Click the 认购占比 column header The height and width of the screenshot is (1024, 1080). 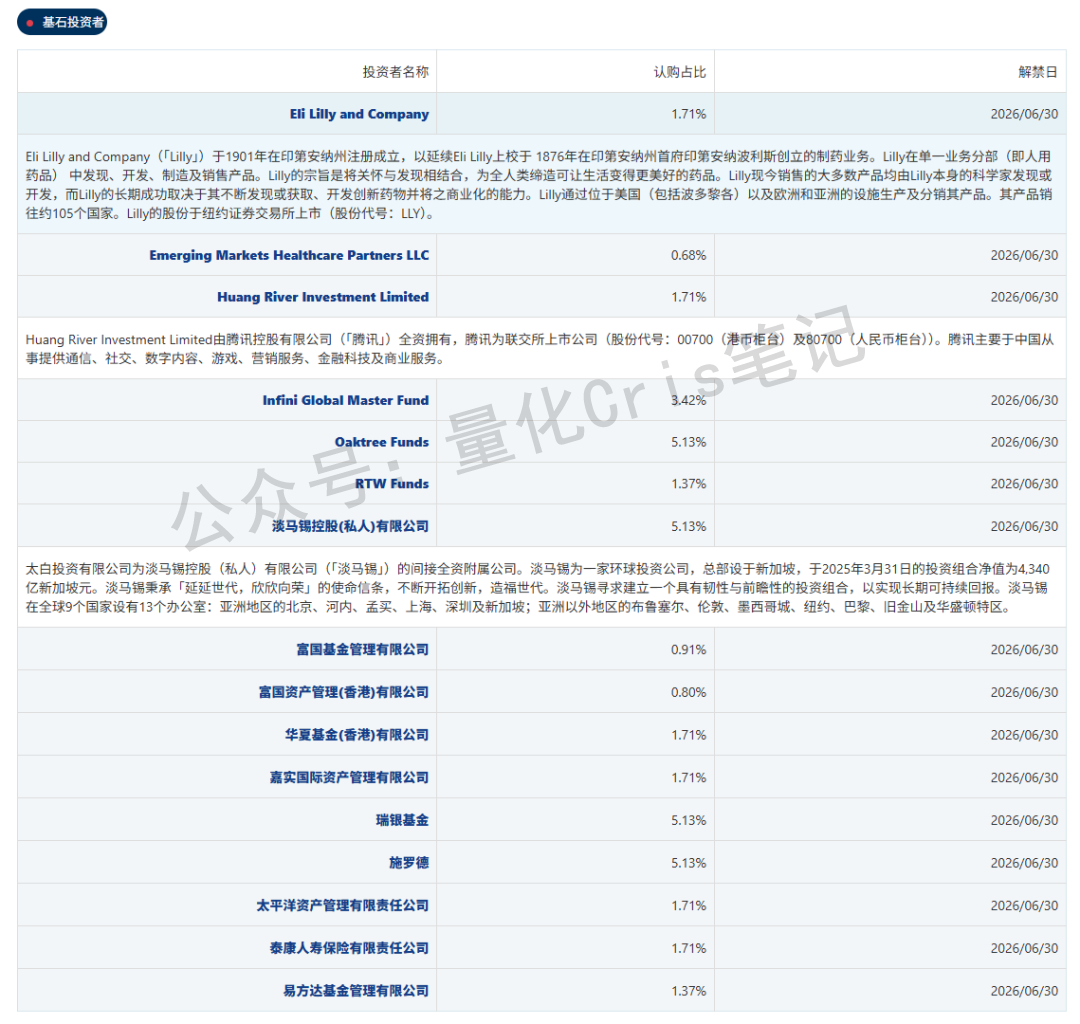coord(682,71)
